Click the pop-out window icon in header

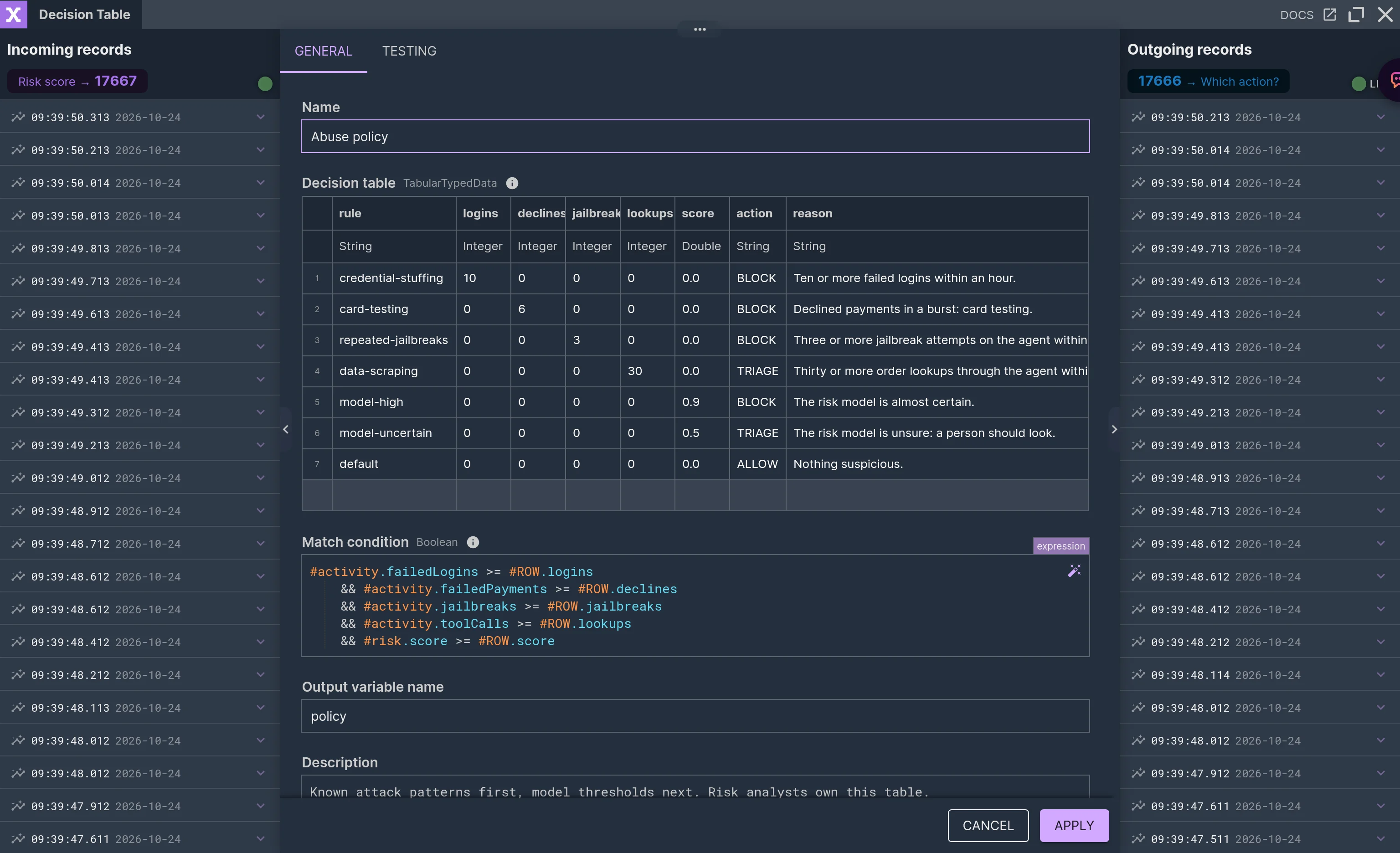click(1356, 15)
